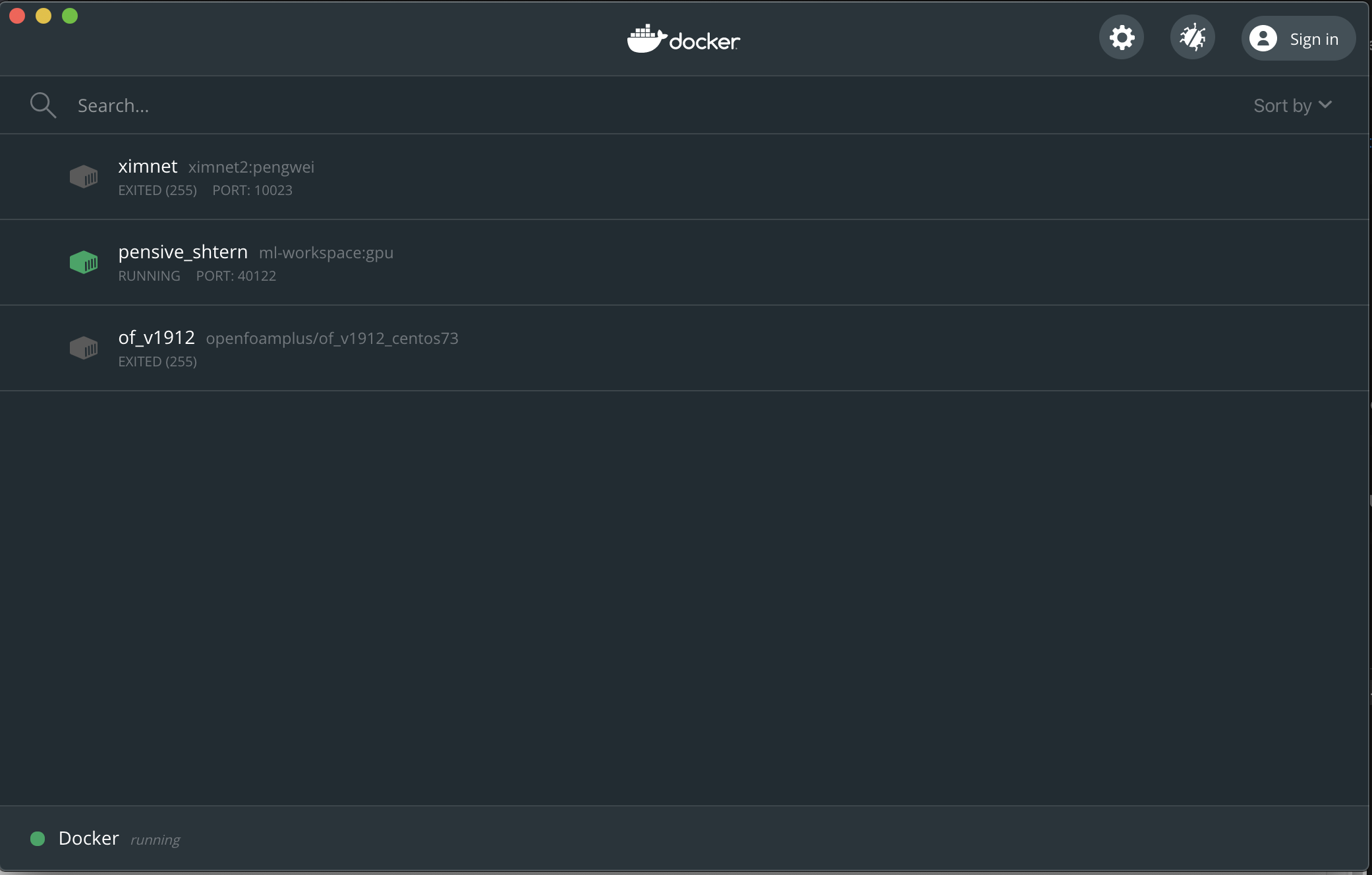
Task: Click the green Docker status dot
Action: [38, 838]
